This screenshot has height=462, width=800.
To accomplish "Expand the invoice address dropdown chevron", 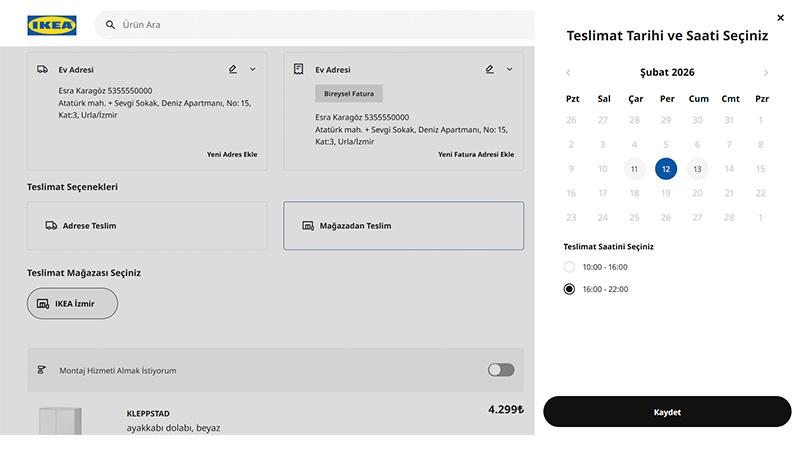I will [x=509, y=69].
